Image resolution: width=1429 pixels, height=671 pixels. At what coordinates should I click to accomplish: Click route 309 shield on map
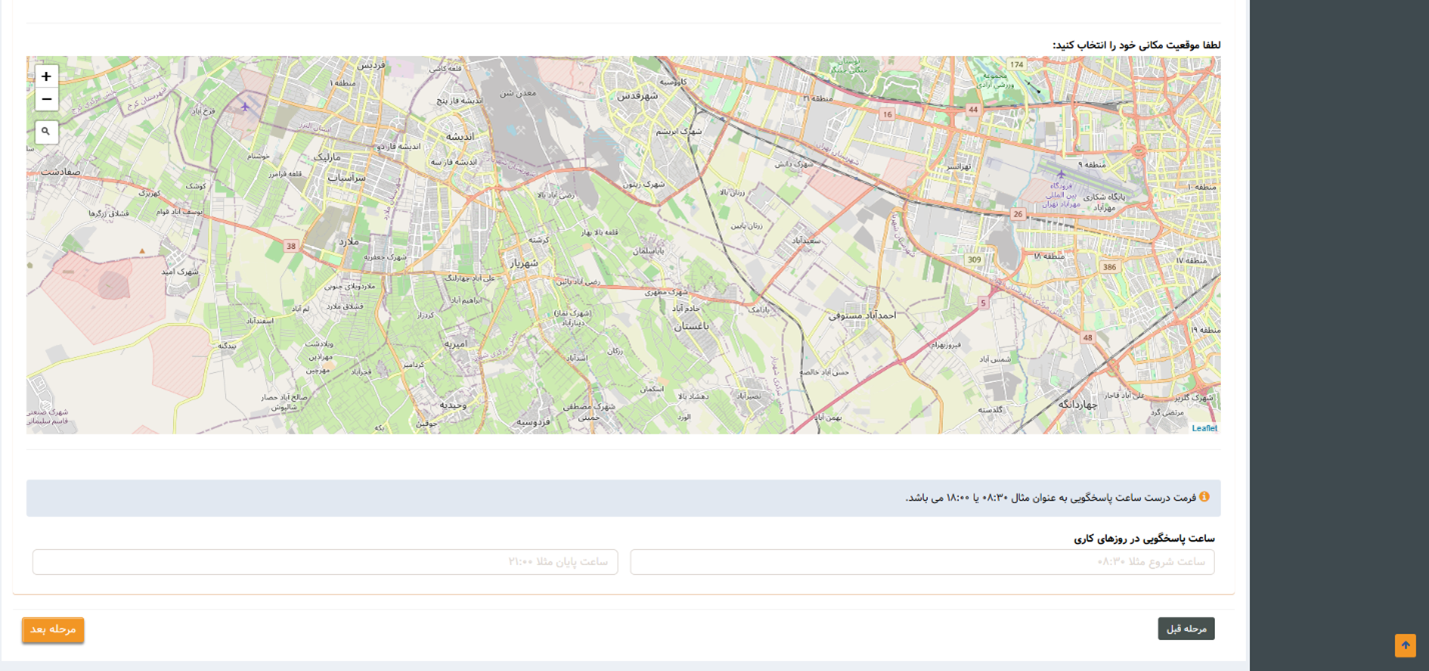tap(974, 260)
